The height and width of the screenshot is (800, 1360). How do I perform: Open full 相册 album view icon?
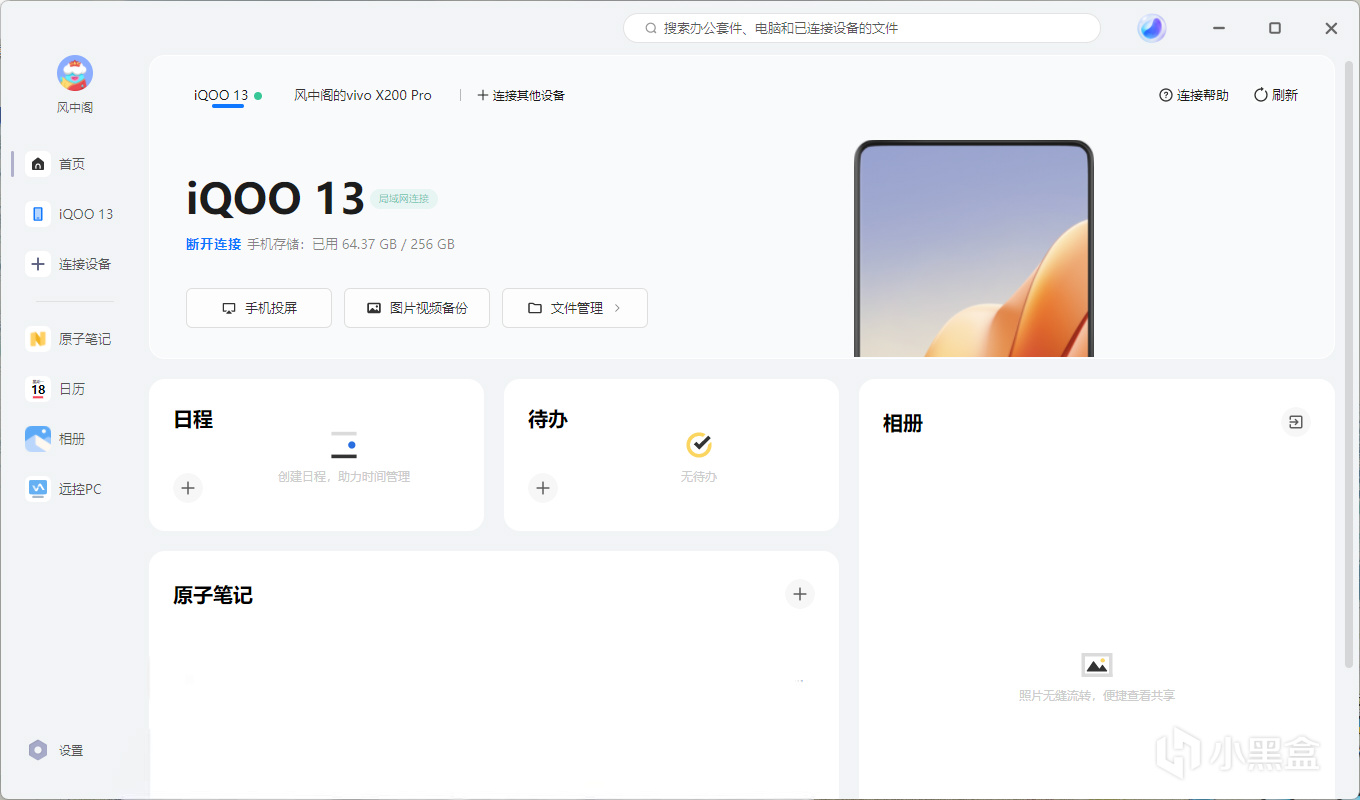click(1296, 423)
